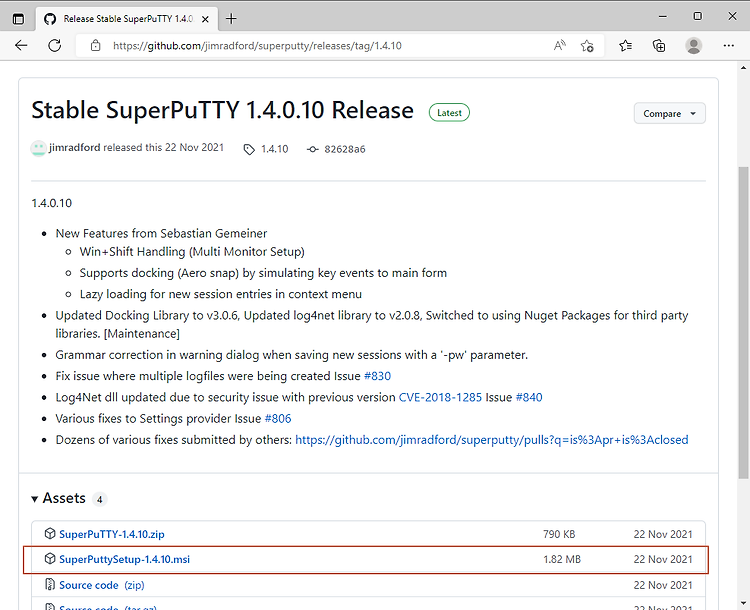The height and width of the screenshot is (610, 750).
Task: Open a new browser tab
Action: 231,19
